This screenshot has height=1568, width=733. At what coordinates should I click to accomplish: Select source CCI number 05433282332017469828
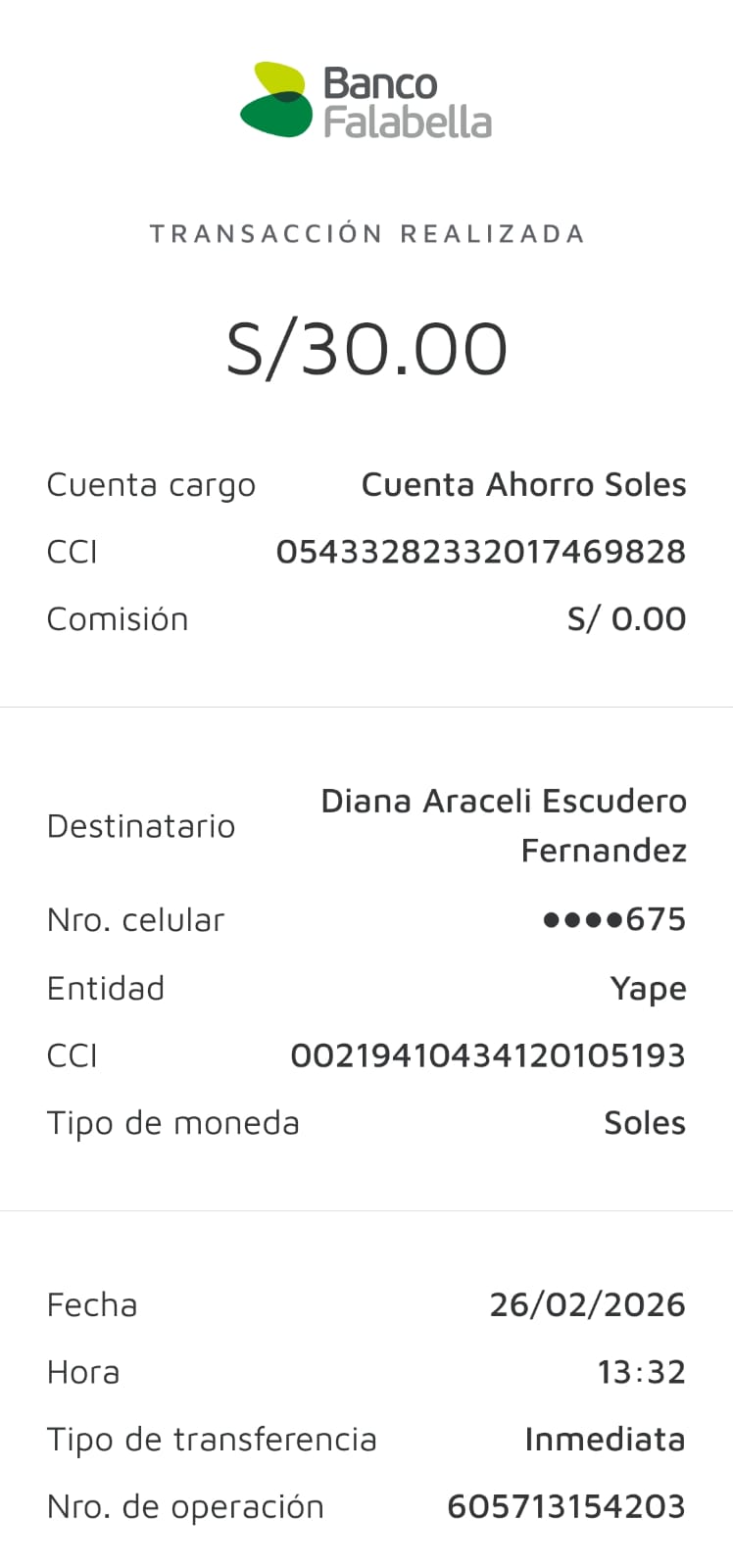click(480, 552)
